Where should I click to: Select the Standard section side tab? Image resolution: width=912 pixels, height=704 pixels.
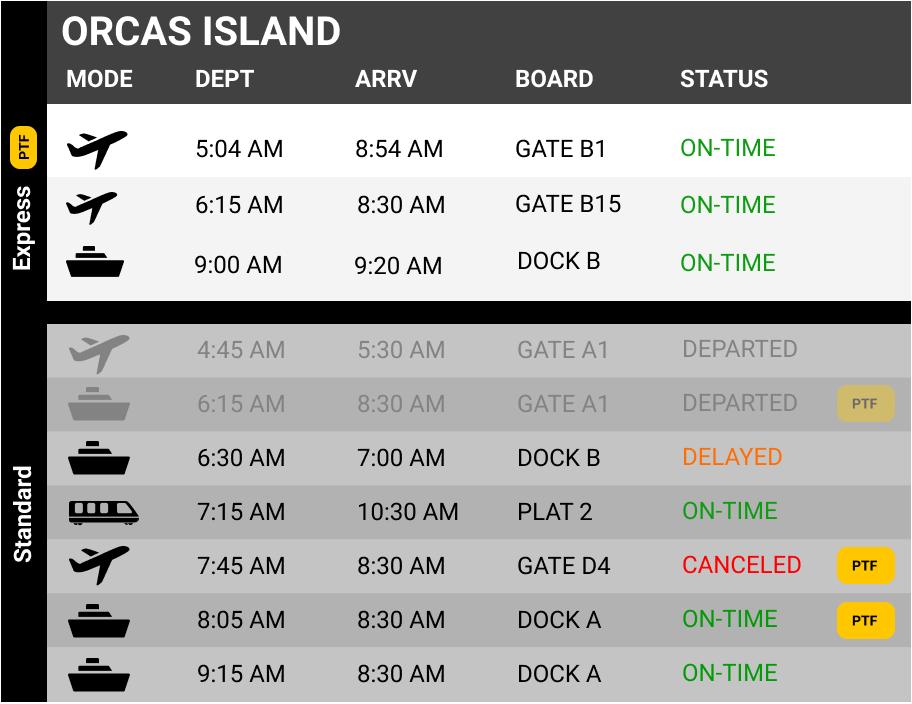coord(23,514)
